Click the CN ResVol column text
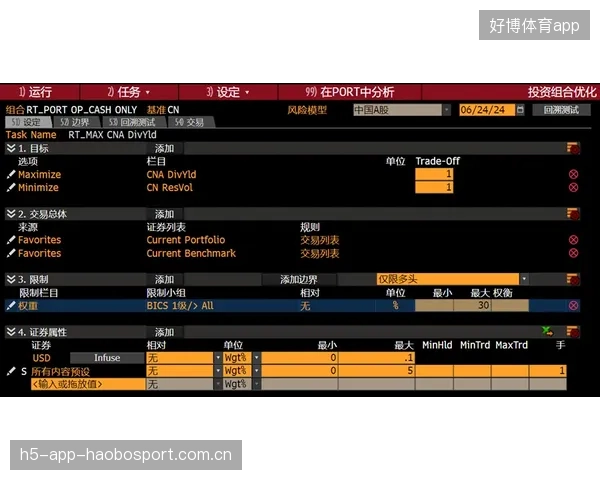600x480 pixels. (x=170, y=188)
